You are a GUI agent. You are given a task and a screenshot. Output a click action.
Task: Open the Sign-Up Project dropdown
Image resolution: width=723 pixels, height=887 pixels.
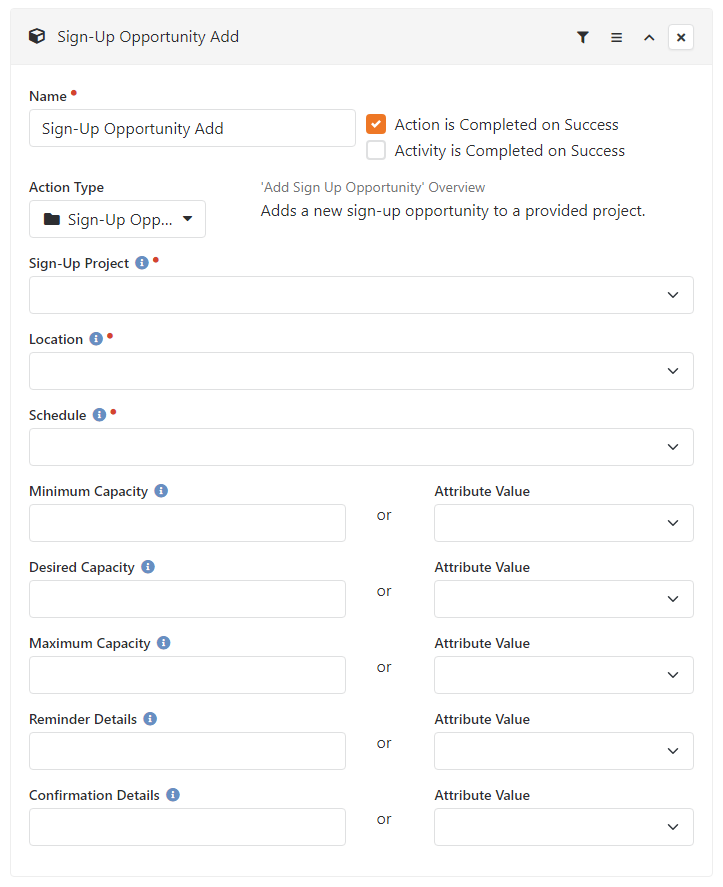coord(361,295)
